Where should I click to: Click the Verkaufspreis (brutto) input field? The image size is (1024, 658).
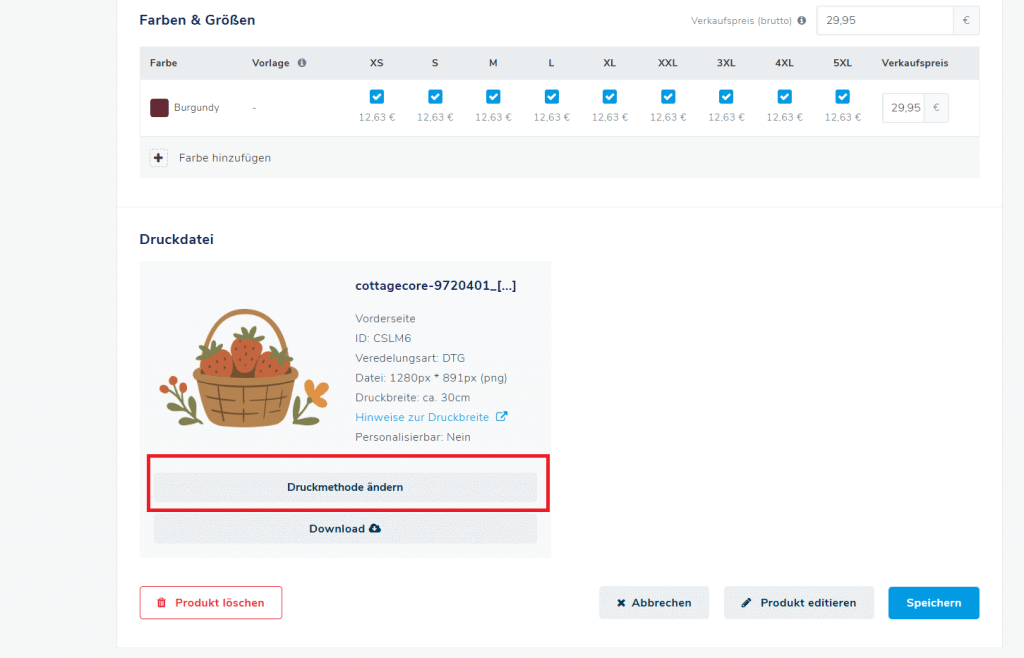click(884, 20)
